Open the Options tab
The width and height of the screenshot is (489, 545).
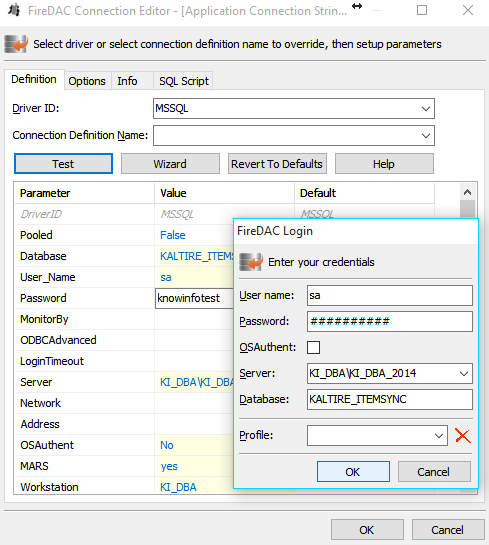[x=87, y=81]
